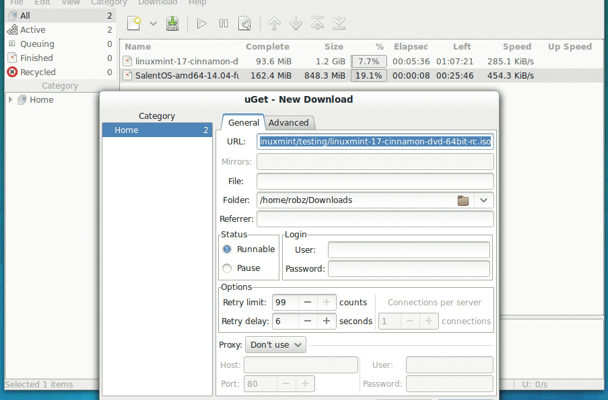
Task: Pause the download with the pause icon
Action: 223,24
